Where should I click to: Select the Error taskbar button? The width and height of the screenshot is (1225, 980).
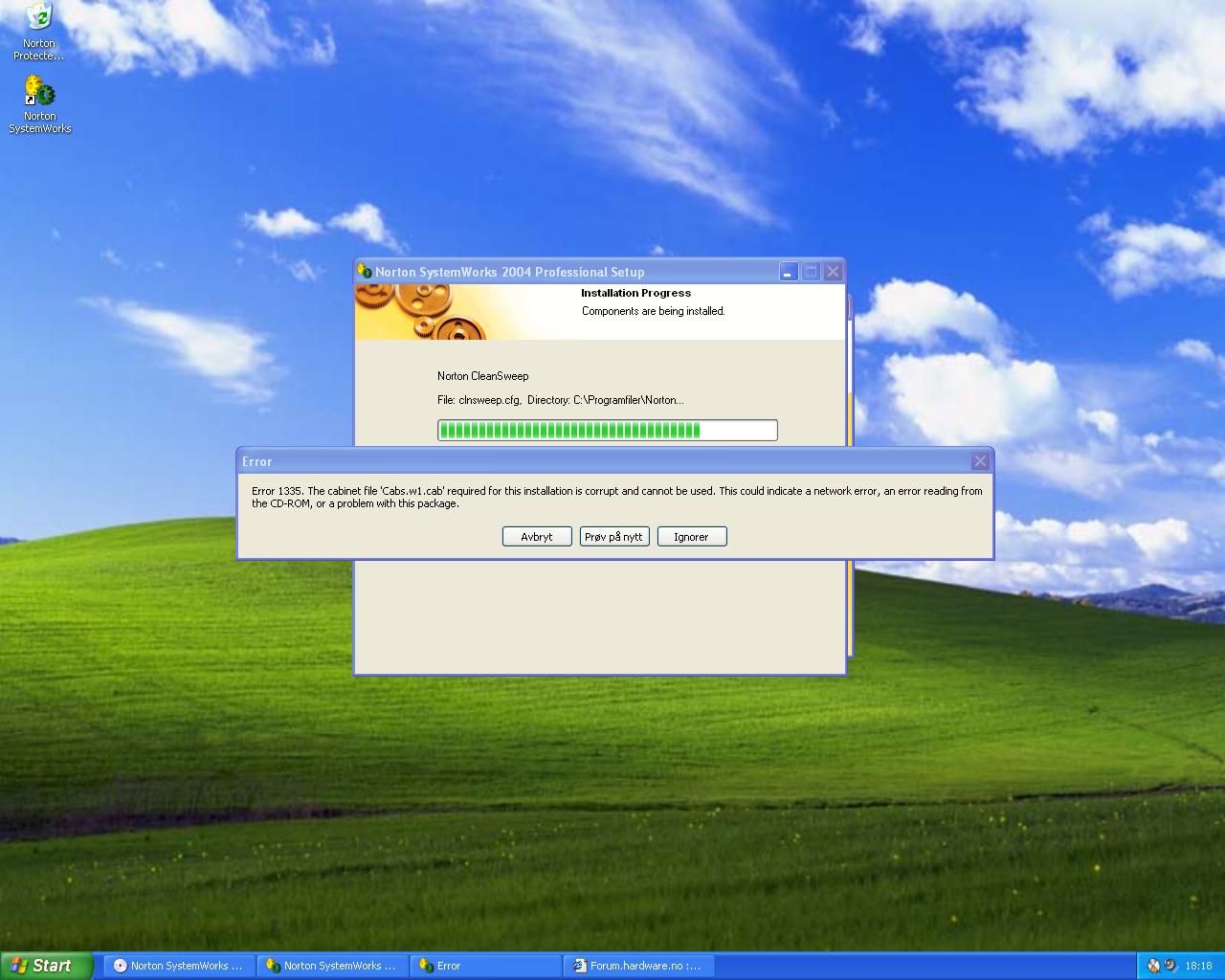pos(485,966)
